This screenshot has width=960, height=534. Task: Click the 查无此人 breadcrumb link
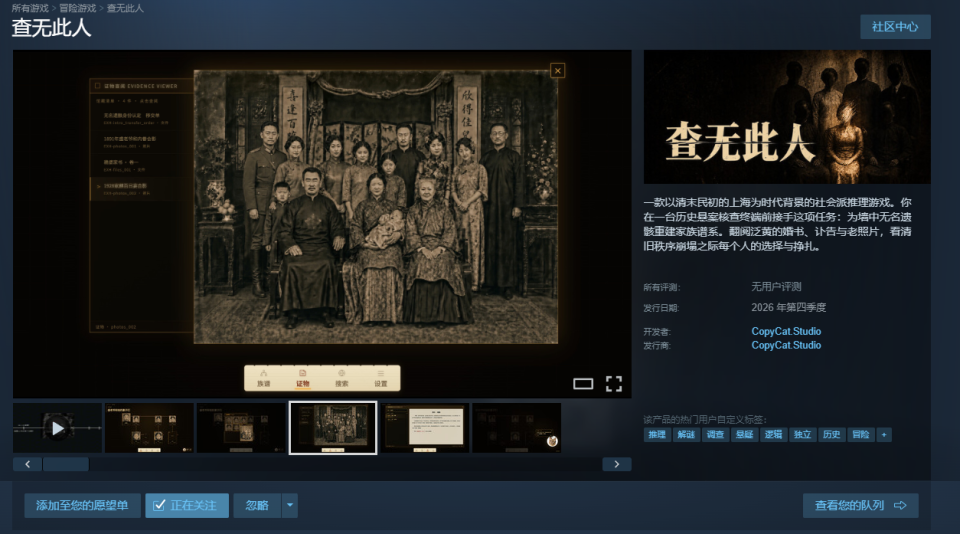click(x=125, y=8)
